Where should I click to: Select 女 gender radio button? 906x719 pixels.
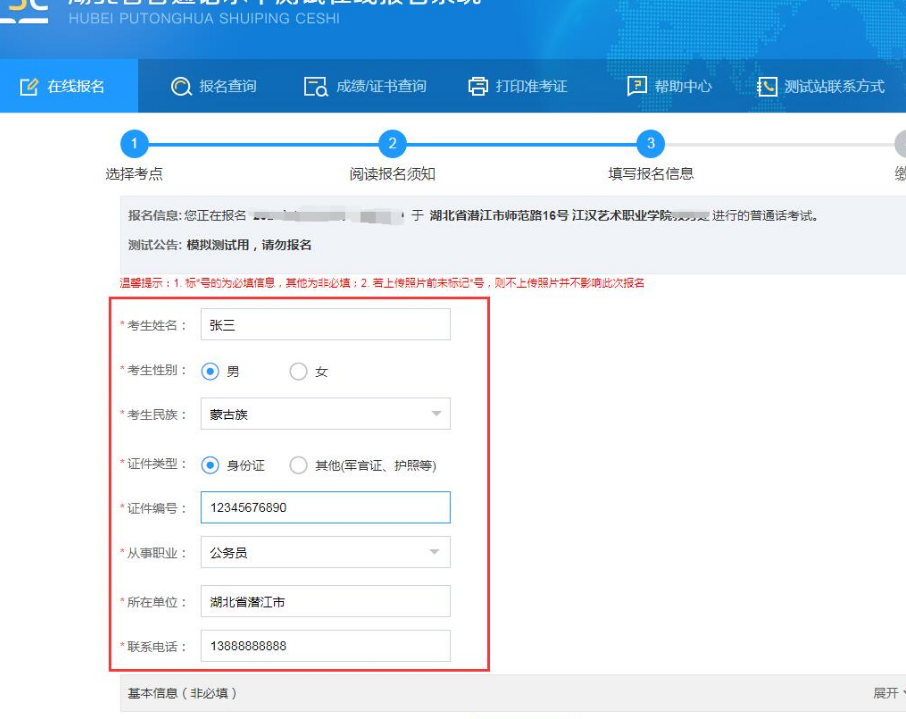pos(298,372)
